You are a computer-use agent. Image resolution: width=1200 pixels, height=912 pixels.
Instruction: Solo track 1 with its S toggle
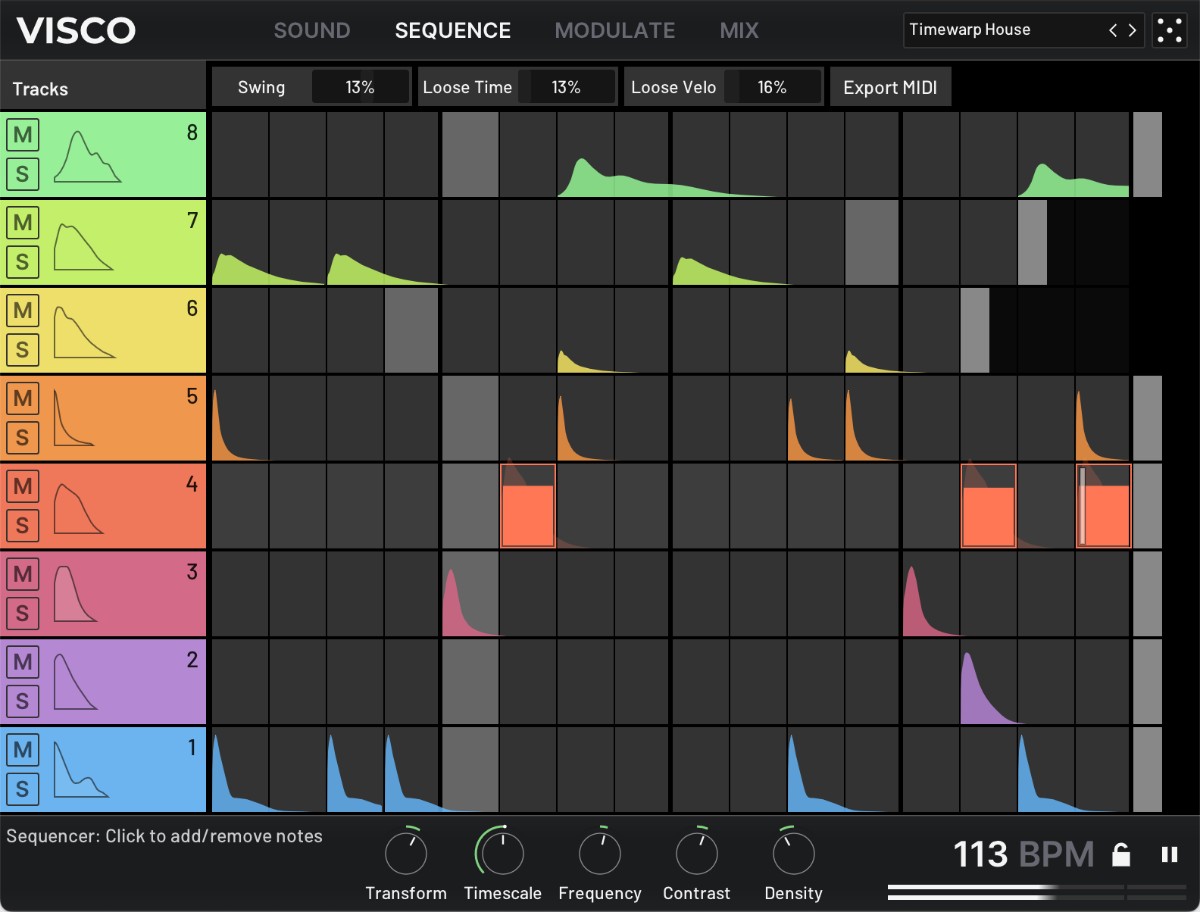pos(22,788)
